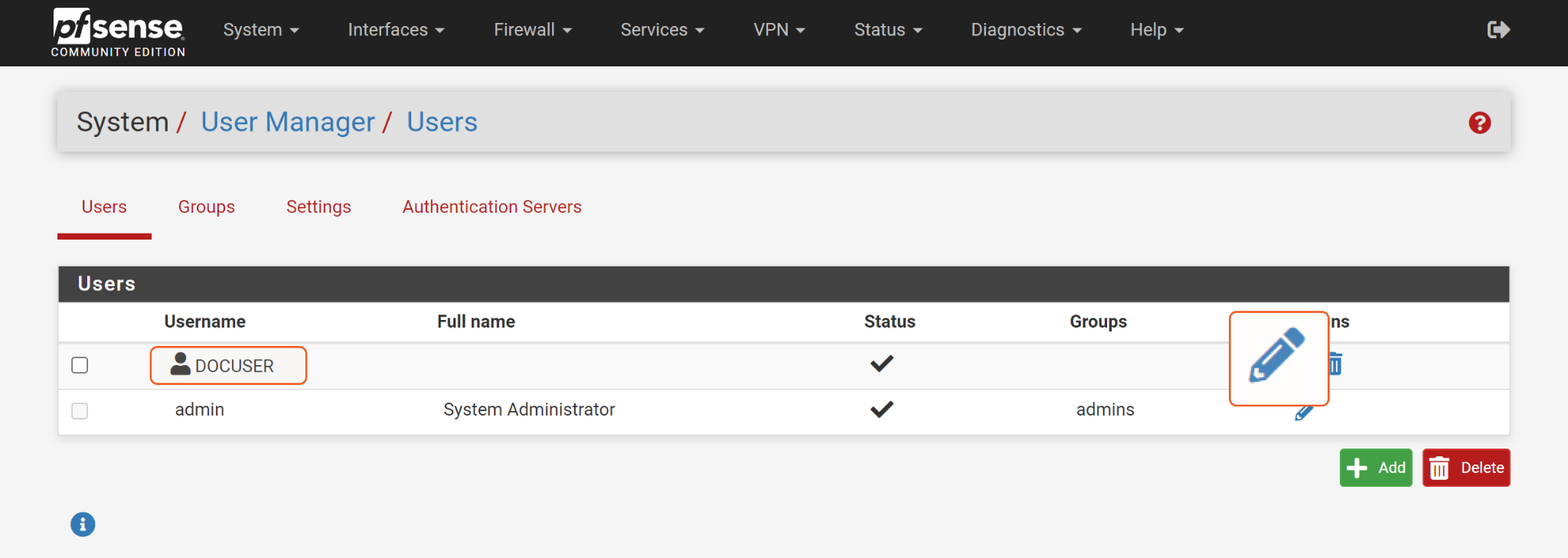This screenshot has width=1568, height=558.
Task: Click the logout icon in the top bar
Action: point(1498,30)
